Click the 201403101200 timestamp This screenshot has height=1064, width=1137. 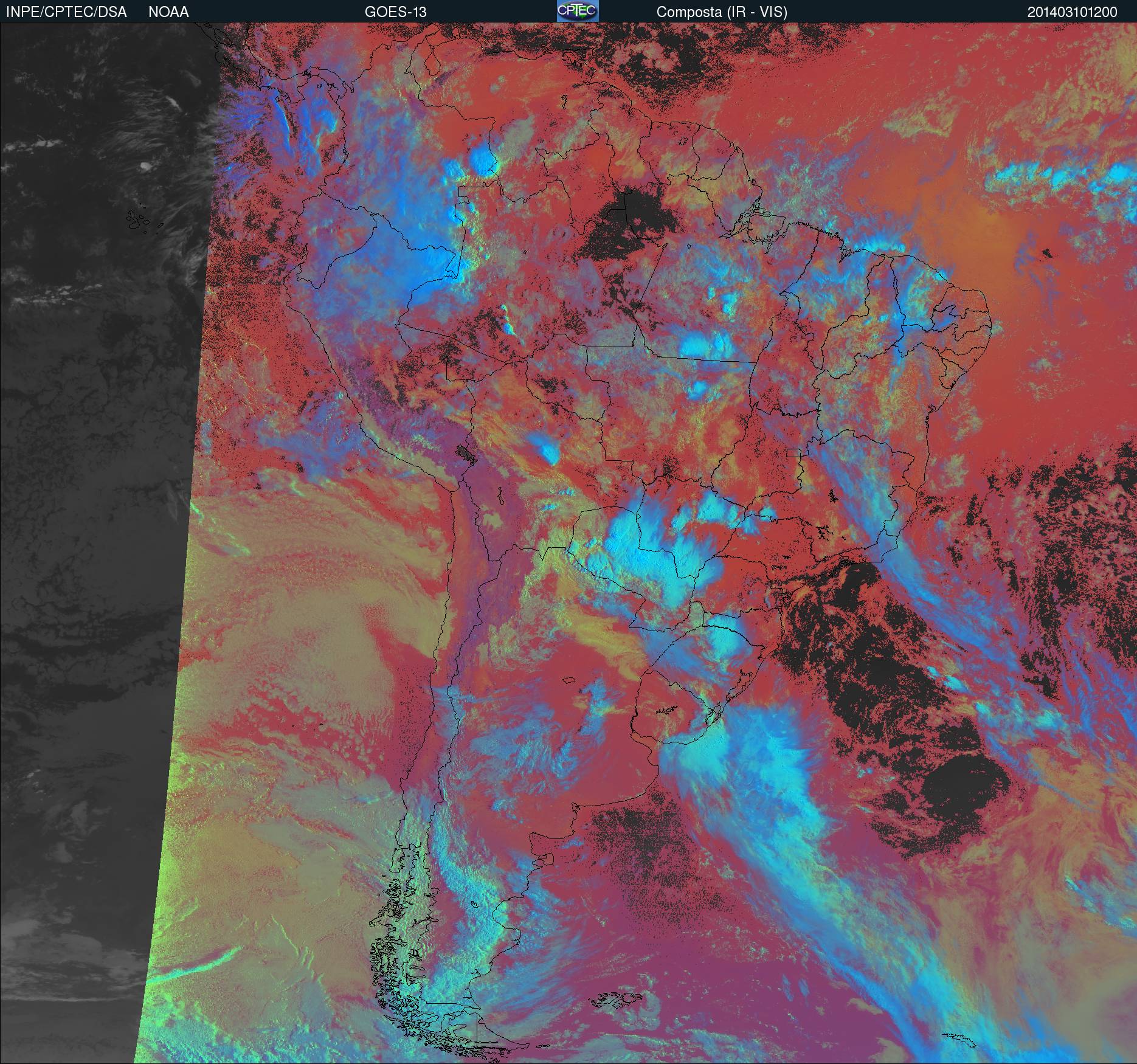[1073, 12]
